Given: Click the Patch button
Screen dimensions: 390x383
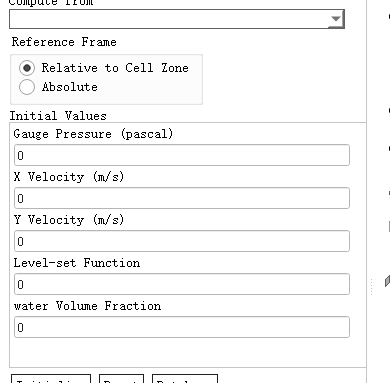Looking at the screenshot, I should pyautogui.click(x=185, y=379).
